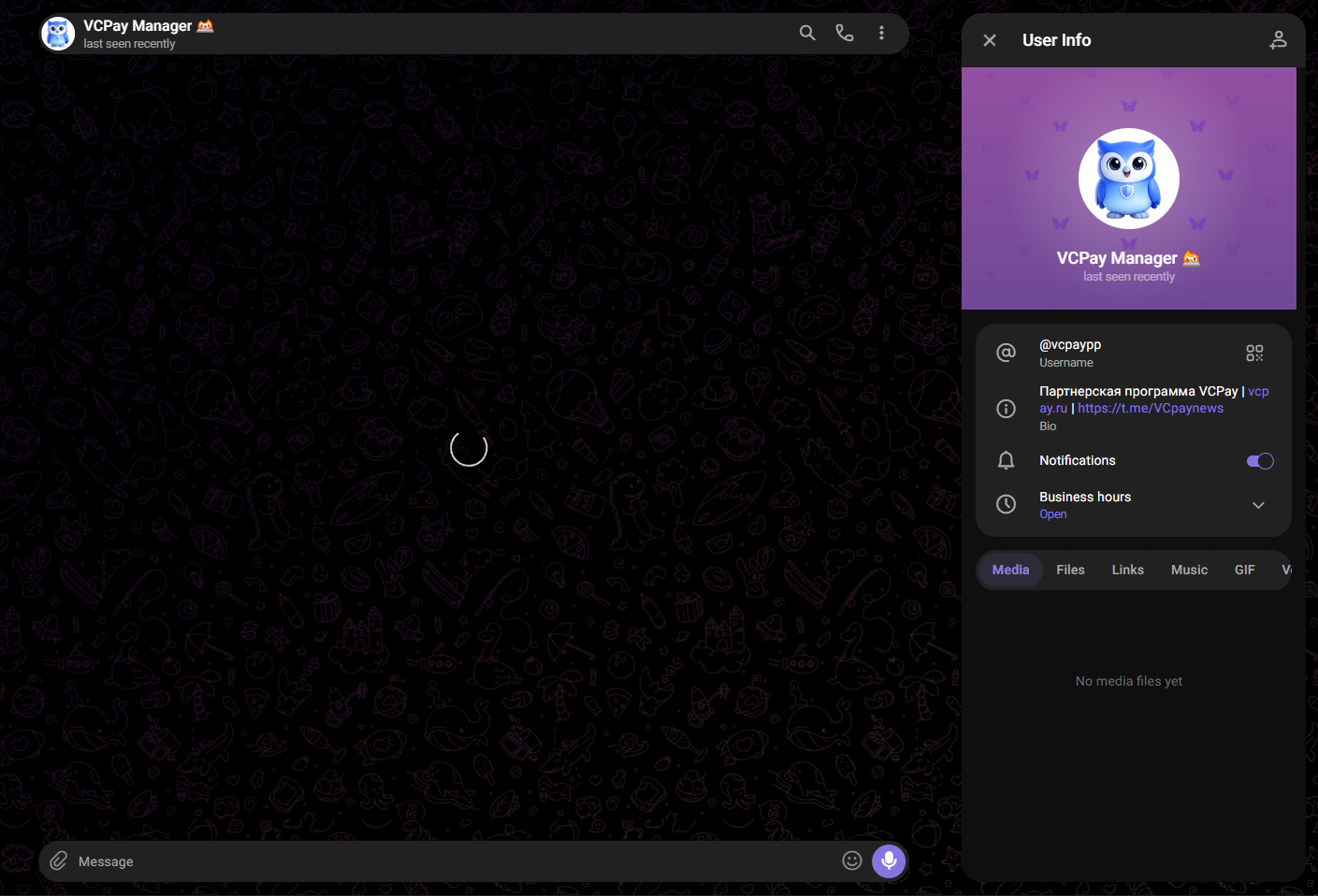Switch to the Music tab
This screenshot has height=896, width=1318.
(1189, 570)
